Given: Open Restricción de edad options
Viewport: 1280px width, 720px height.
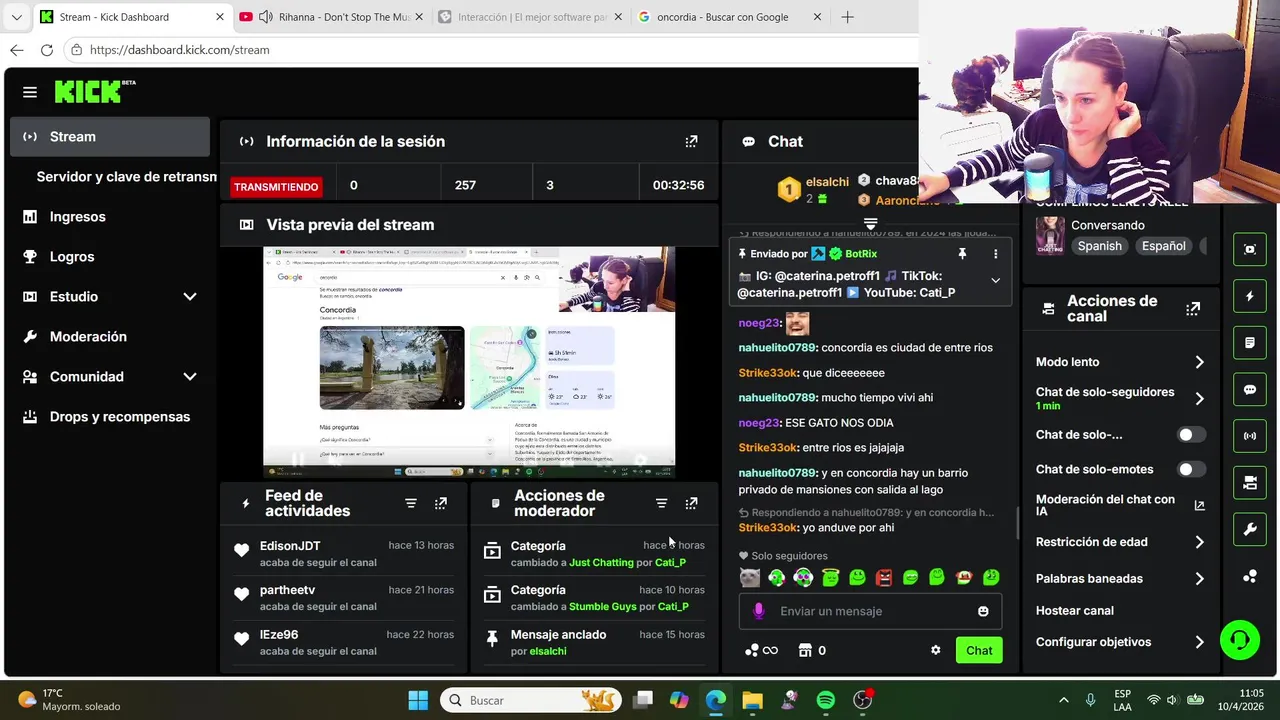Looking at the screenshot, I should pyautogui.click(x=1120, y=542).
